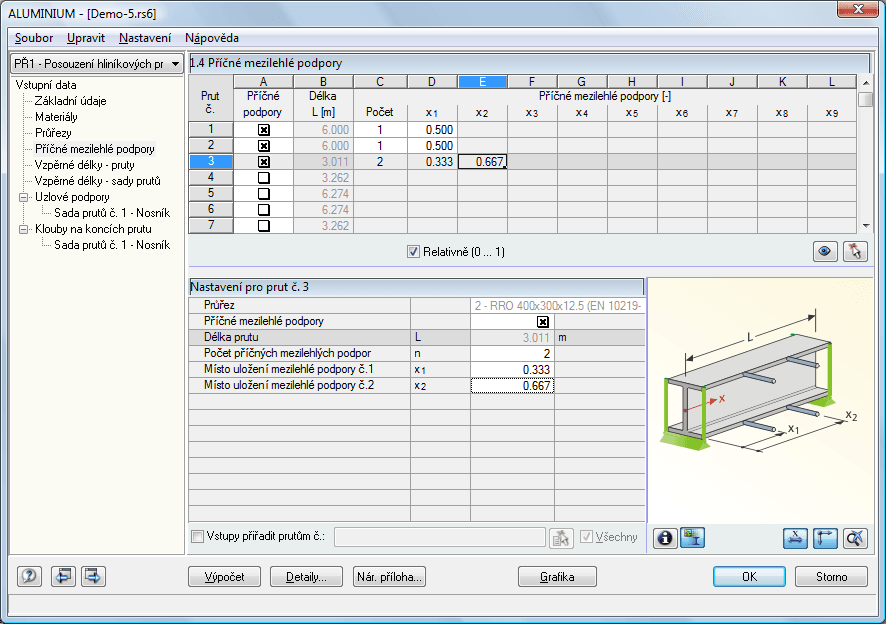Screen dimensions: 886x624
Task: Click the x-axis dimension view icon
Action: tap(795, 538)
